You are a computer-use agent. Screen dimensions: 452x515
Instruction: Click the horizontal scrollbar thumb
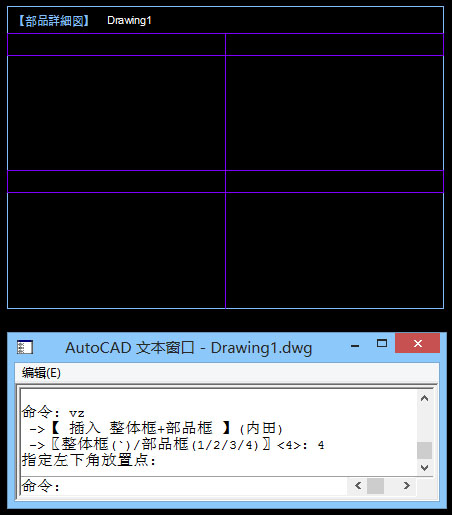(x=375, y=486)
